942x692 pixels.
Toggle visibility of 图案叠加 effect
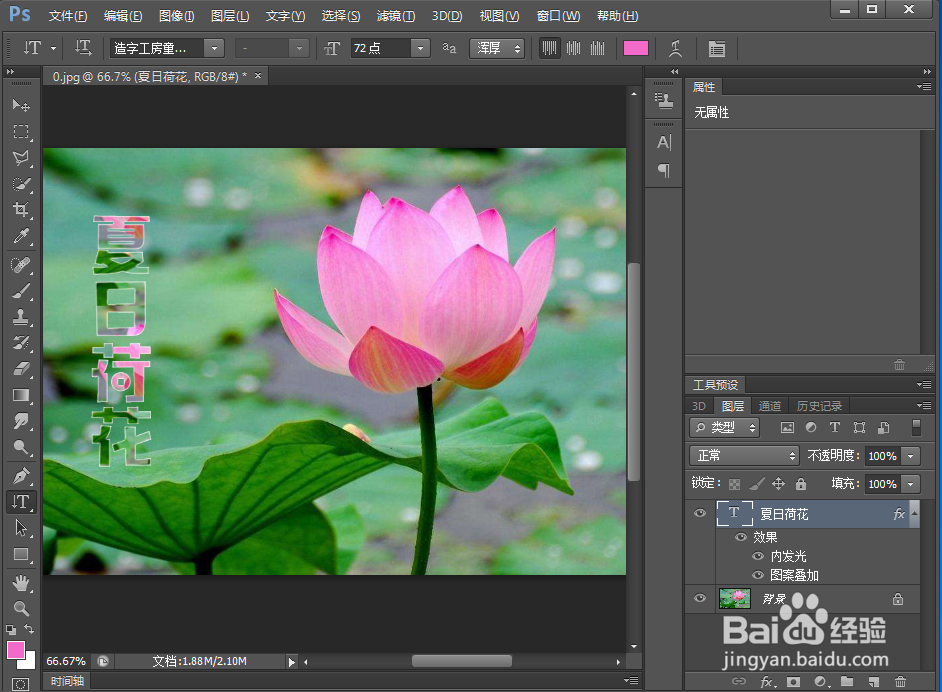click(758, 575)
